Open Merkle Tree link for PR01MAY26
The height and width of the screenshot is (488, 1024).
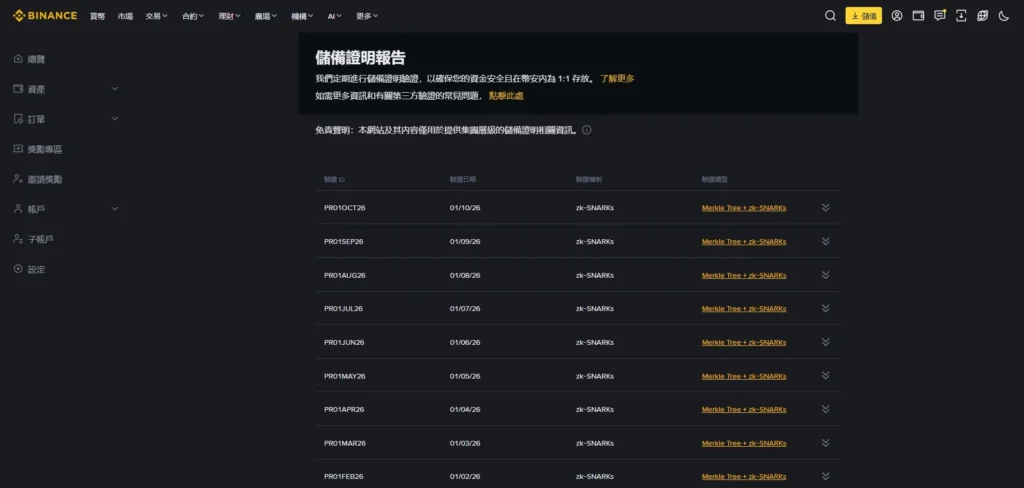pyautogui.click(x=744, y=376)
